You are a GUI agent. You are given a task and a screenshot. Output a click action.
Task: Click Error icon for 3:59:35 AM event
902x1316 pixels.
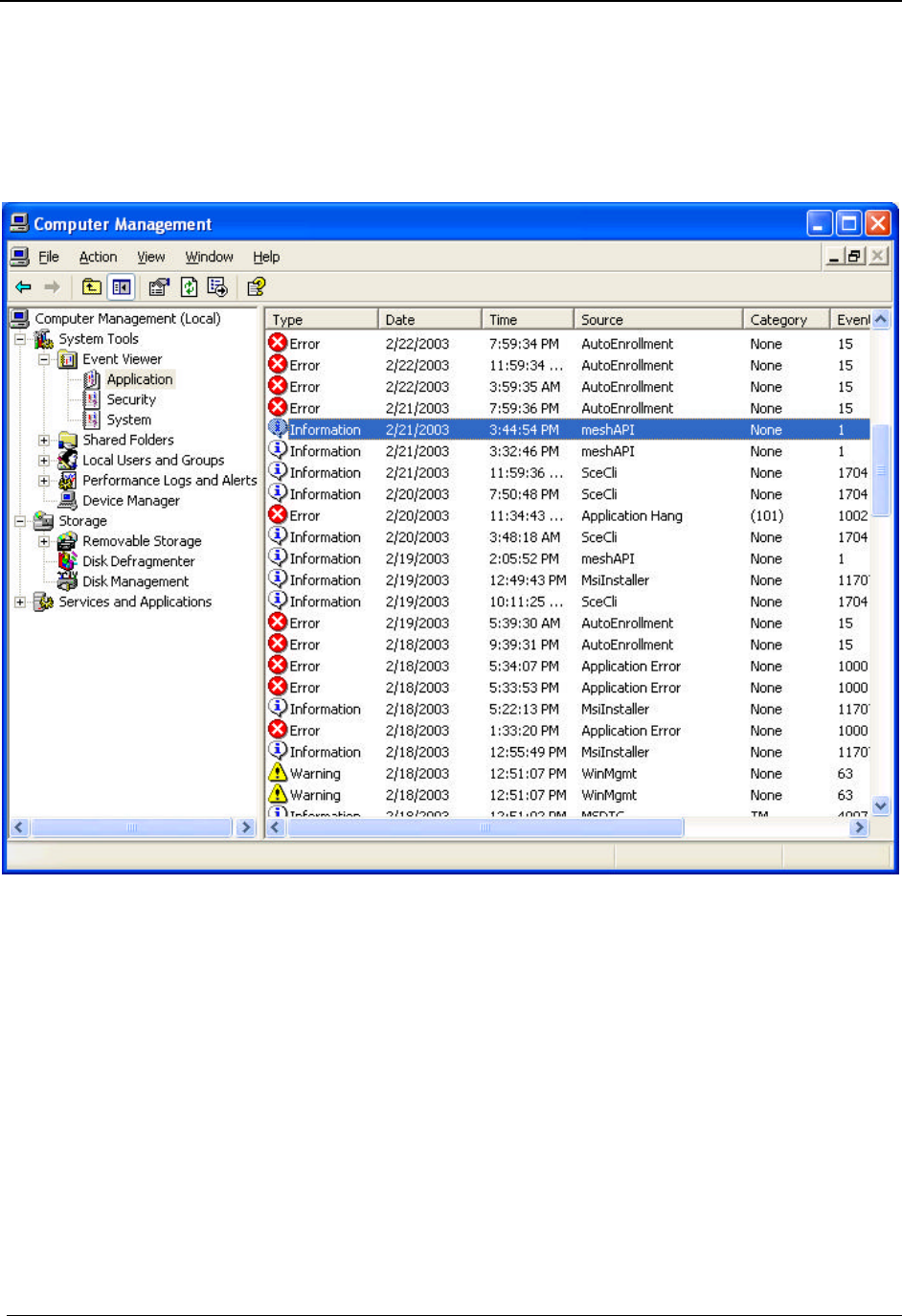(x=278, y=386)
